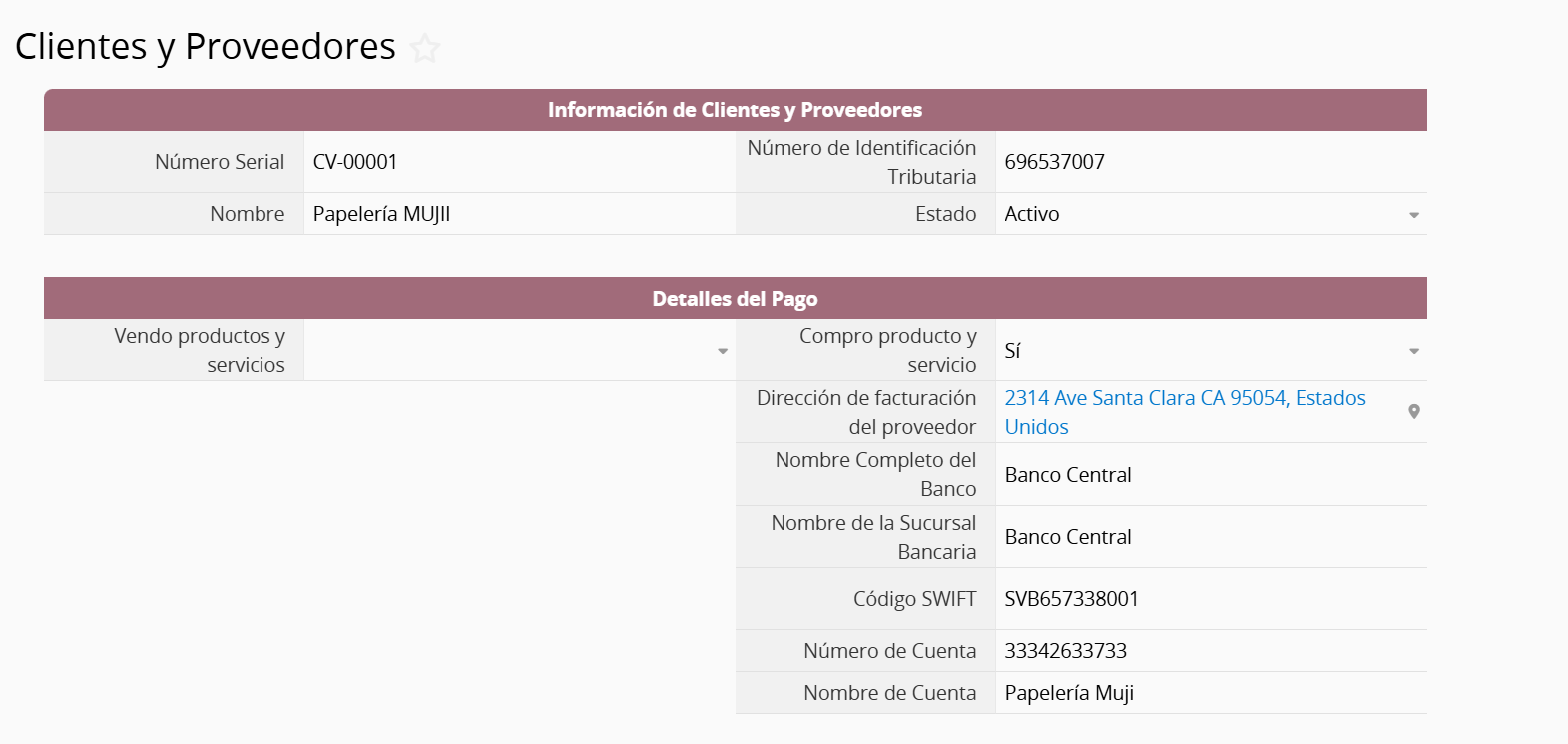The width and height of the screenshot is (1568, 744).
Task: Click the Código SWIFT value SVB657338001
Action: (x=1071, y=599)
